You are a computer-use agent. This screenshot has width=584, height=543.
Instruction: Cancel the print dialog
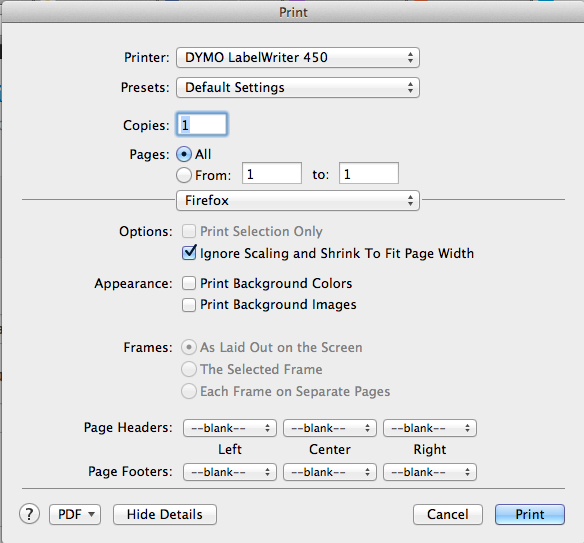pos(447,514)
